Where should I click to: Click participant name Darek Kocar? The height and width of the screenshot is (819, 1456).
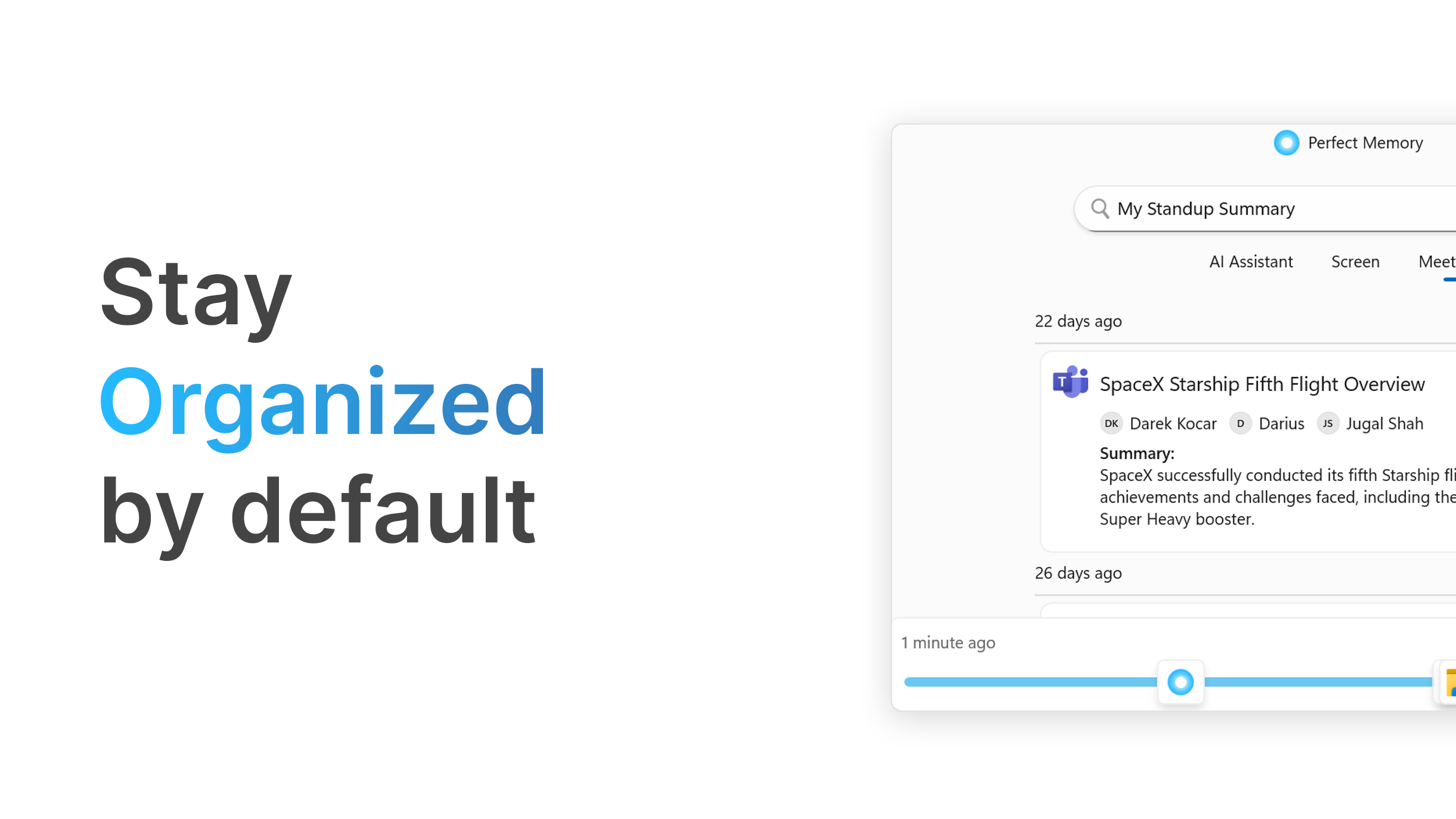point(1173,424)
